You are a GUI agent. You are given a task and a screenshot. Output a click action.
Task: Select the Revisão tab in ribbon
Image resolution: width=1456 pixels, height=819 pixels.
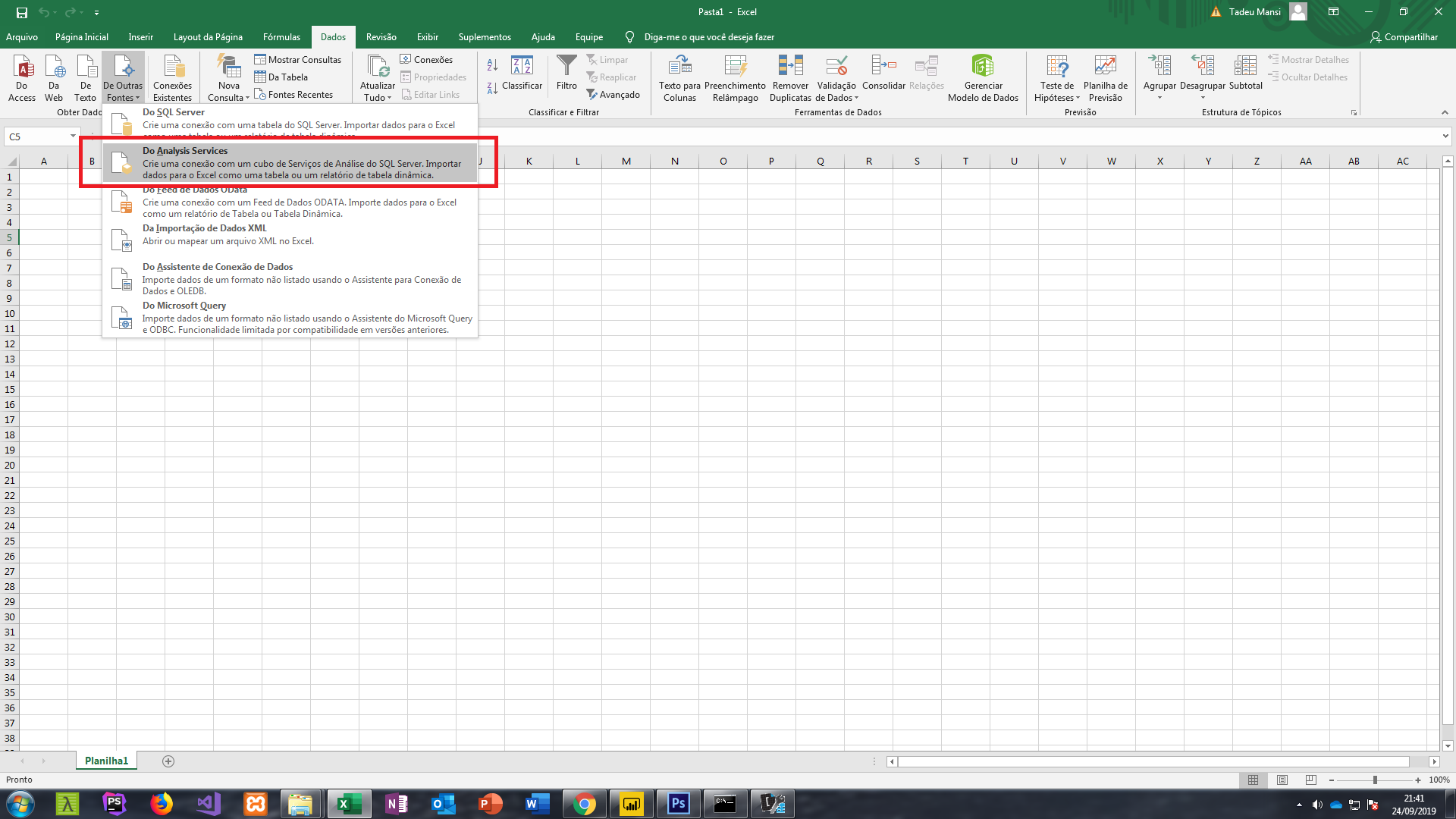(x=380, y=37)
